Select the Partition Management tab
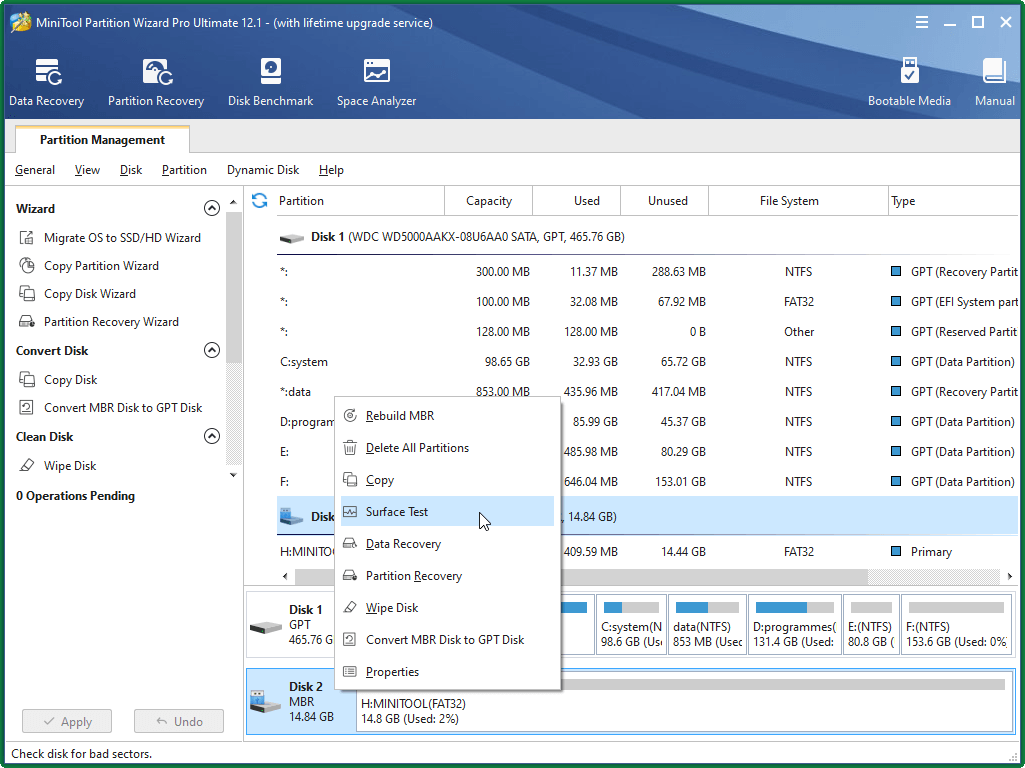Image resolution: width=1025 pixels, height=768 pixels. [x=102, y=139]
